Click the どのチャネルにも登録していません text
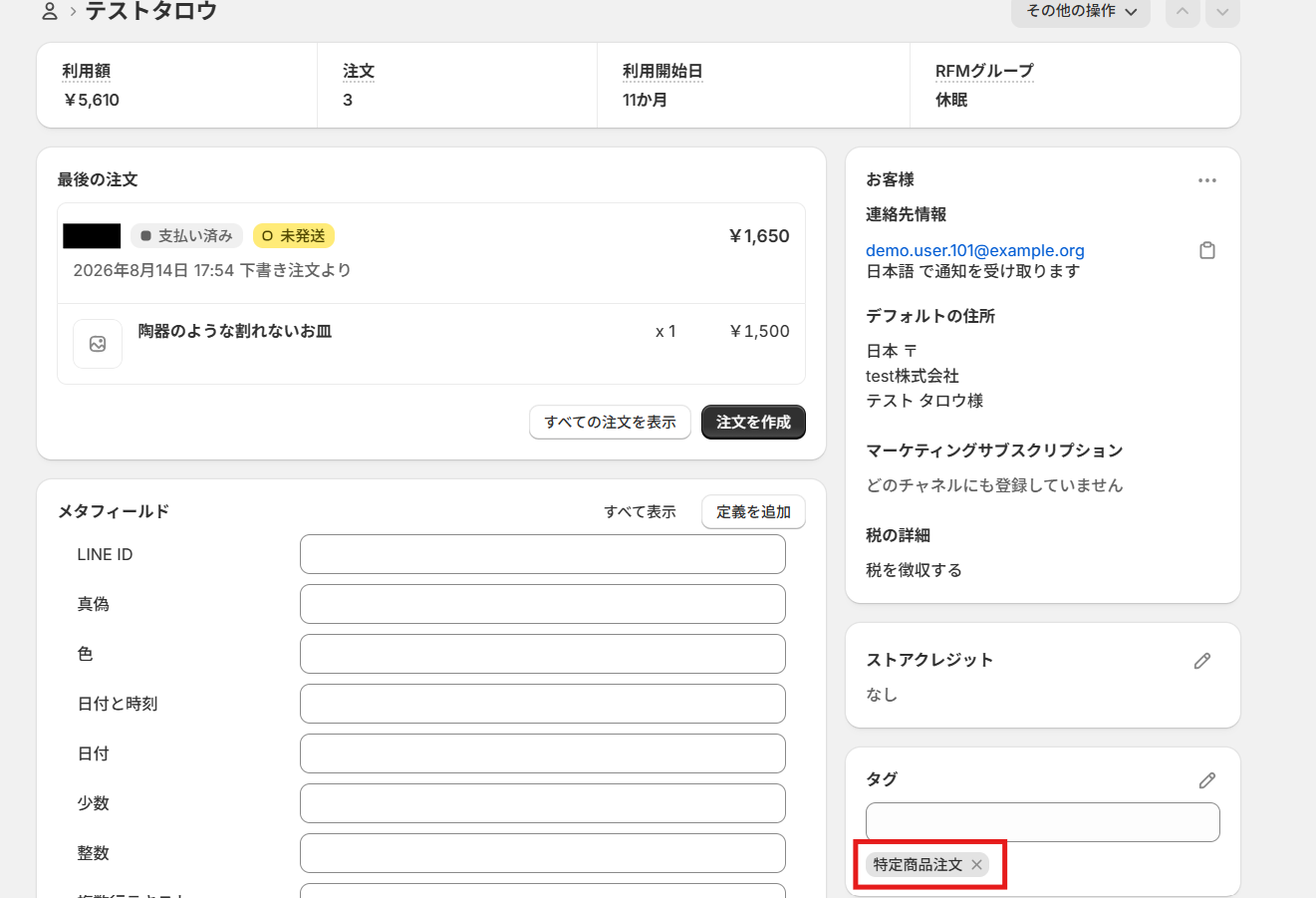This screenshot has height=898, width=1316. (994, 485)
